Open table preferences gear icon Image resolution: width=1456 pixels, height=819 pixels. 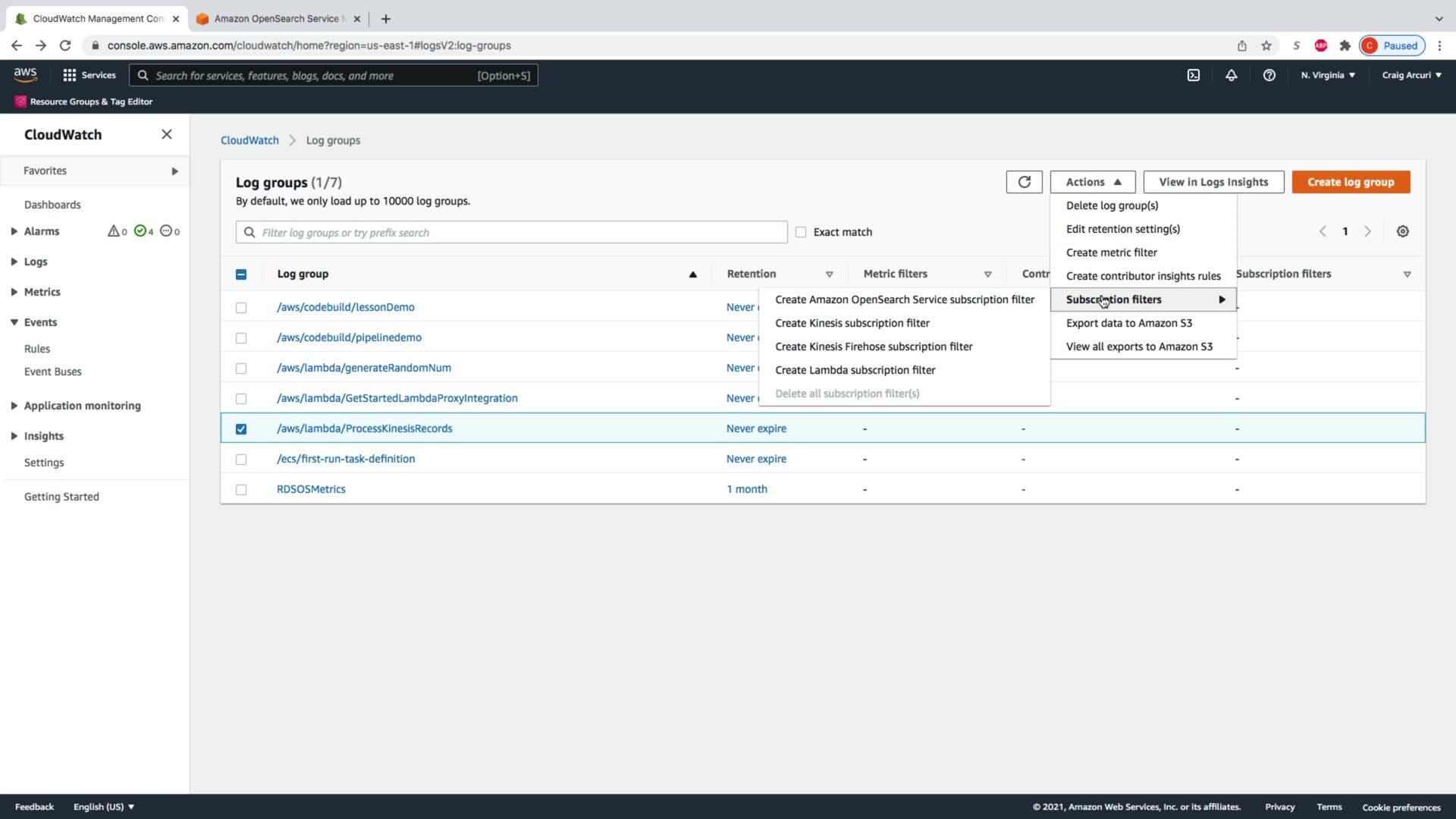click(x=1402, y=231)
